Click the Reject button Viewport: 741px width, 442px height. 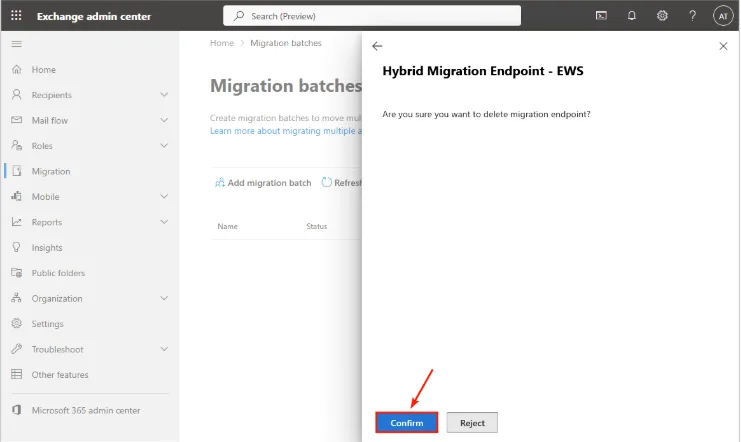472,423
